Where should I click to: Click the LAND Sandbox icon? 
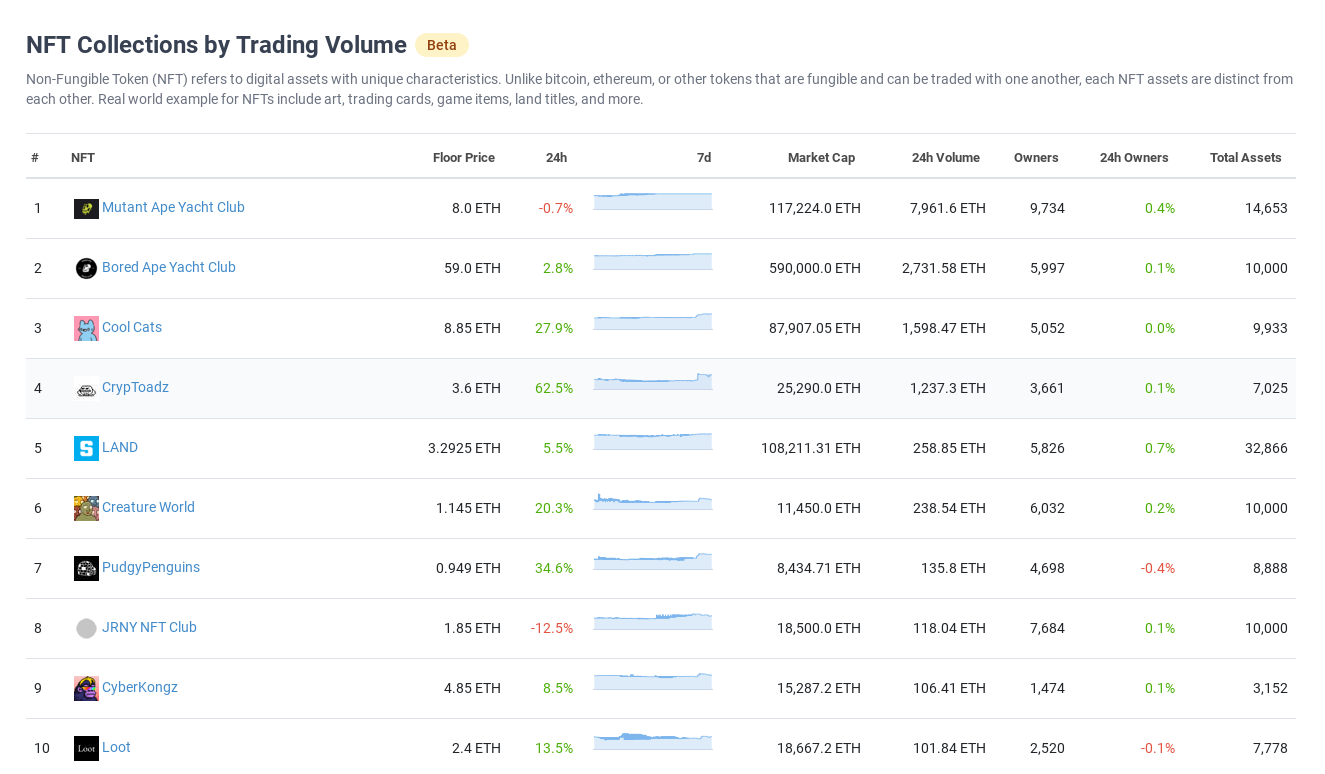pos(86,448)
